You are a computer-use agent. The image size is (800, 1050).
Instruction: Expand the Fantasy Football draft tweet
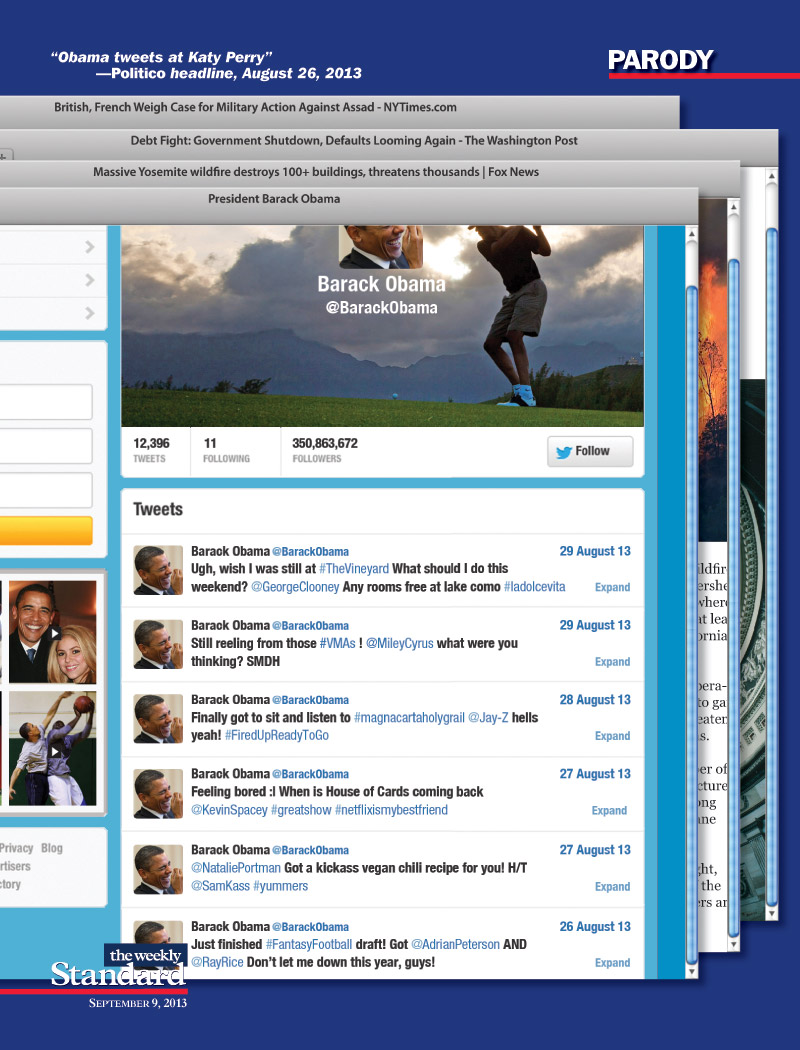pyautogui.click(x=612, y=962)
